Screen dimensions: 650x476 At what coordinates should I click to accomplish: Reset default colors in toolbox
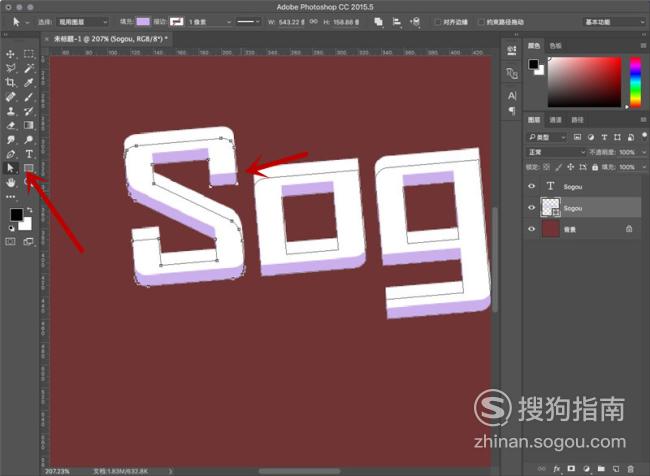click(x=12, y=228)
